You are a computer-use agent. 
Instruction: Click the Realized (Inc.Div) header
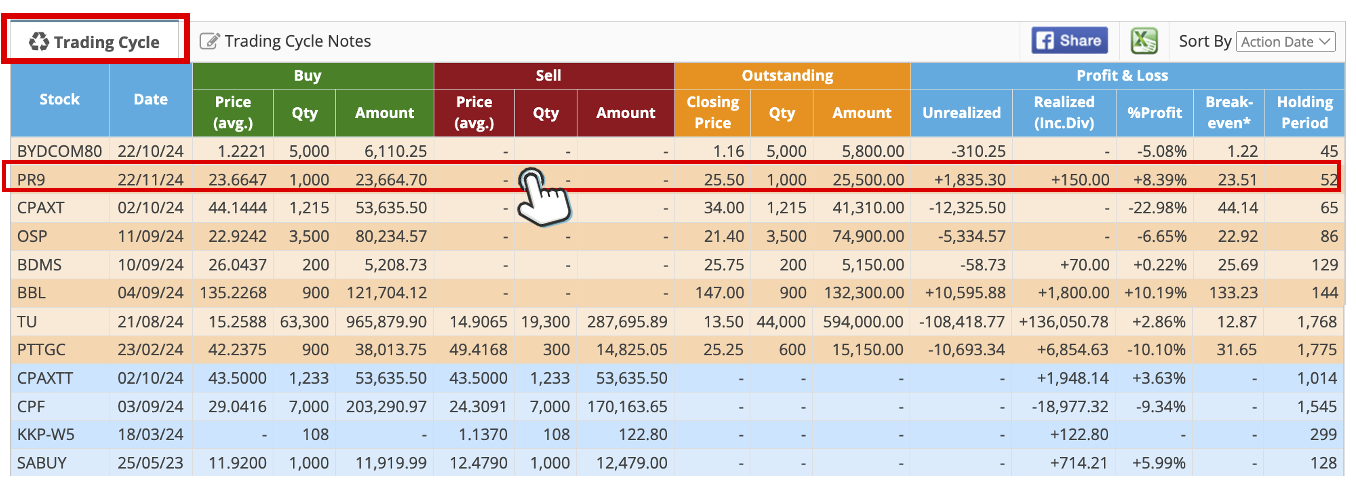click(x=1064, y=113)
